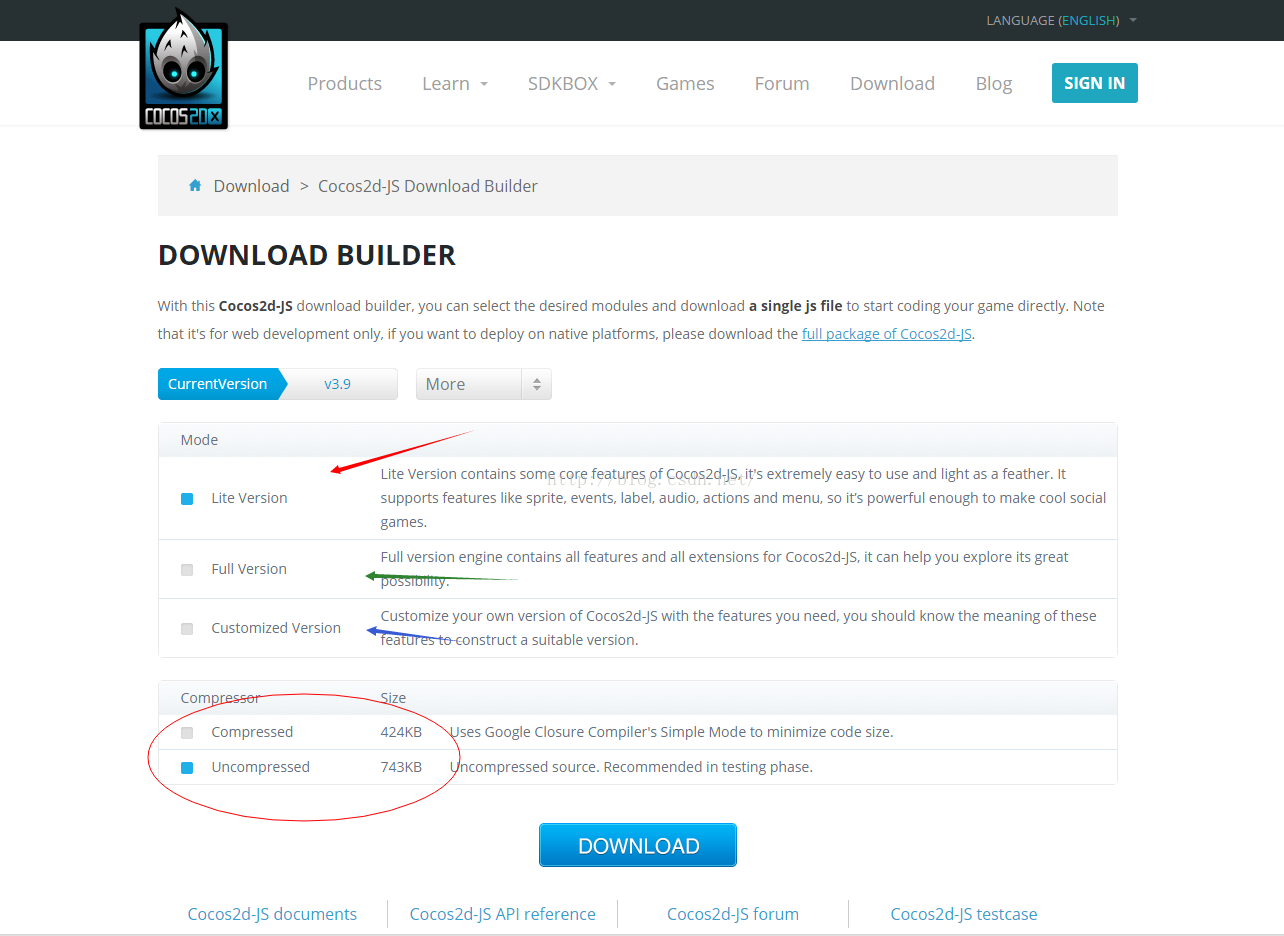Open the More versions dropdown
Screen dimensions: 1284x936
[x=484, y=384]
